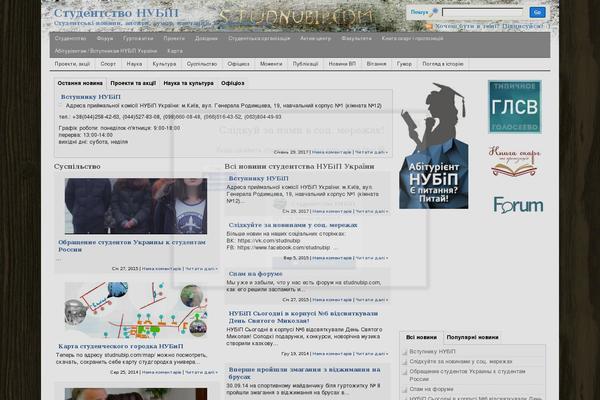Viewport: 600px width, 400px height.
Task: Open the Студентство item in the main menu
Action: tap(70, 38)
